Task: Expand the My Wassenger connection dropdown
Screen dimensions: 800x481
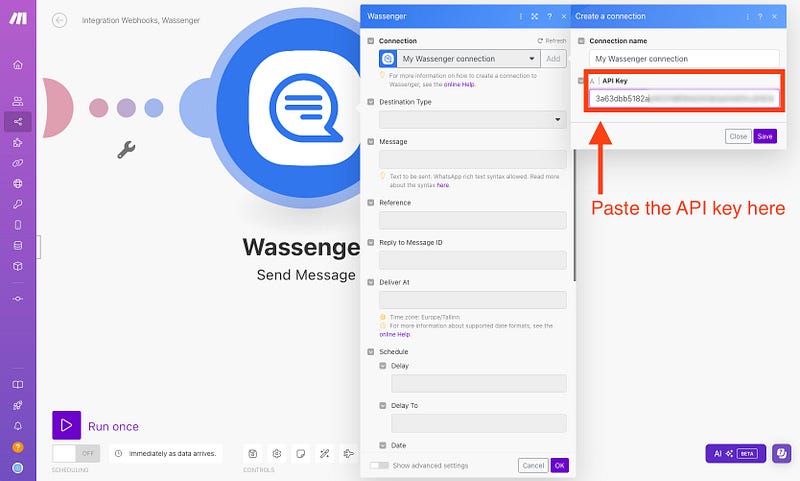Action: coord(532,59)
